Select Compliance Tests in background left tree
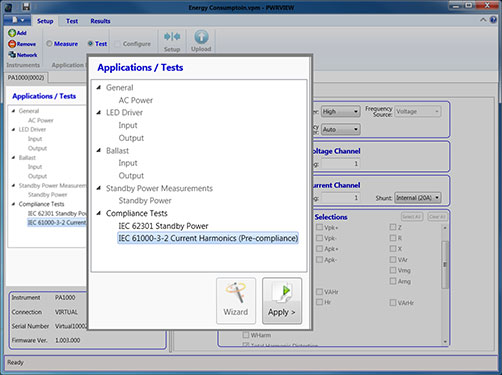 (42, 204)
